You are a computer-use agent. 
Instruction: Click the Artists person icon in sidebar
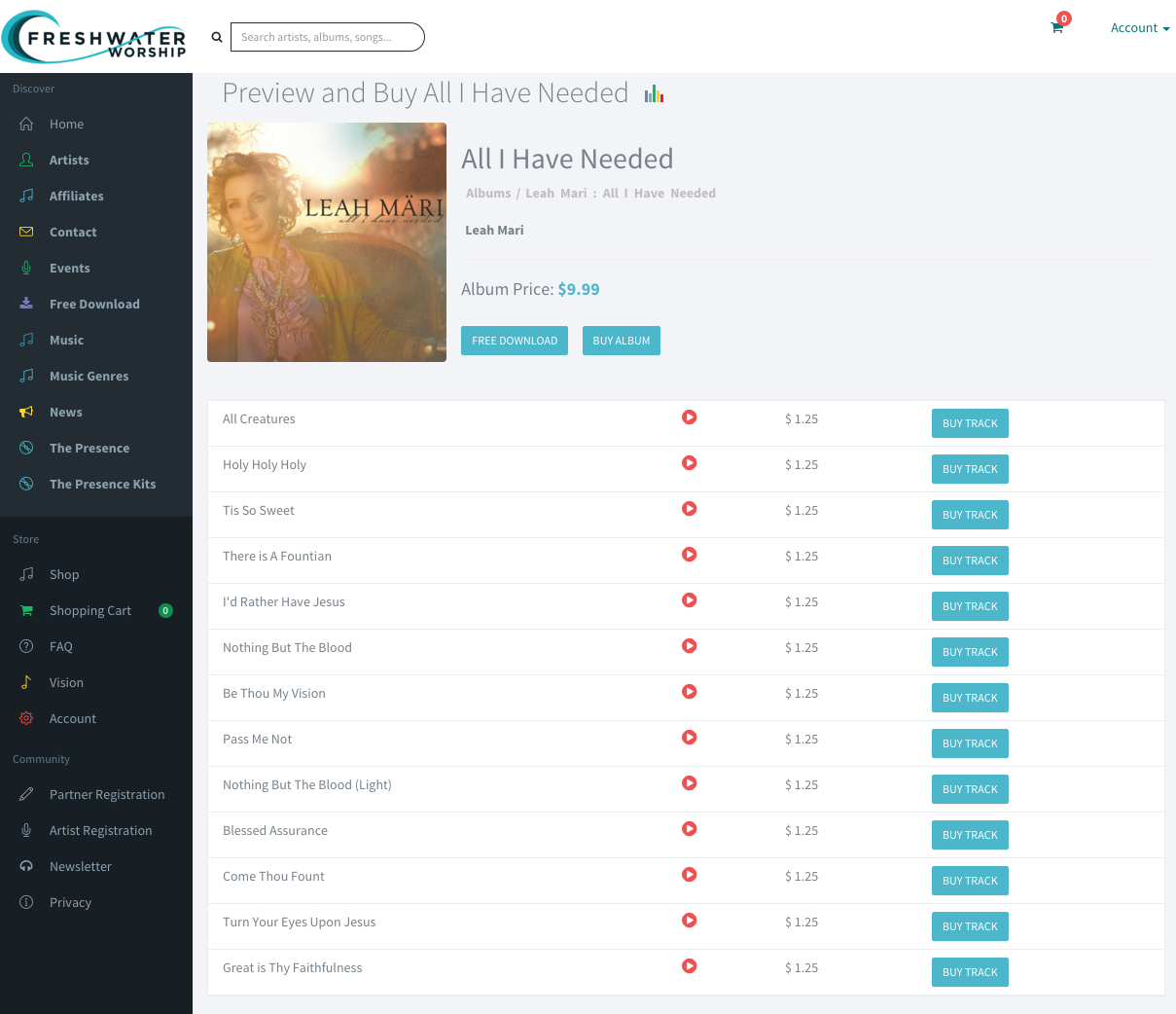tap(26, 160)
